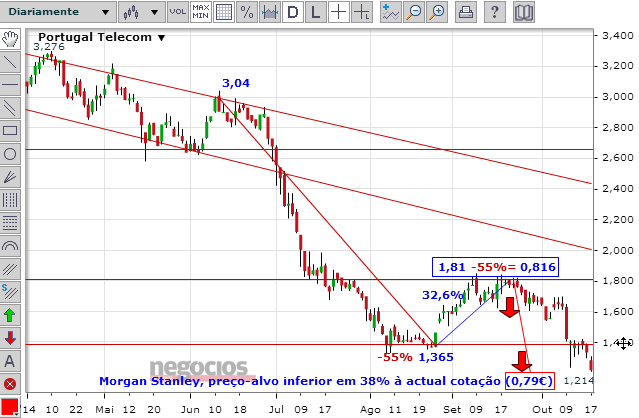Toggle the VOL volume display

click(x=177, y=12)
